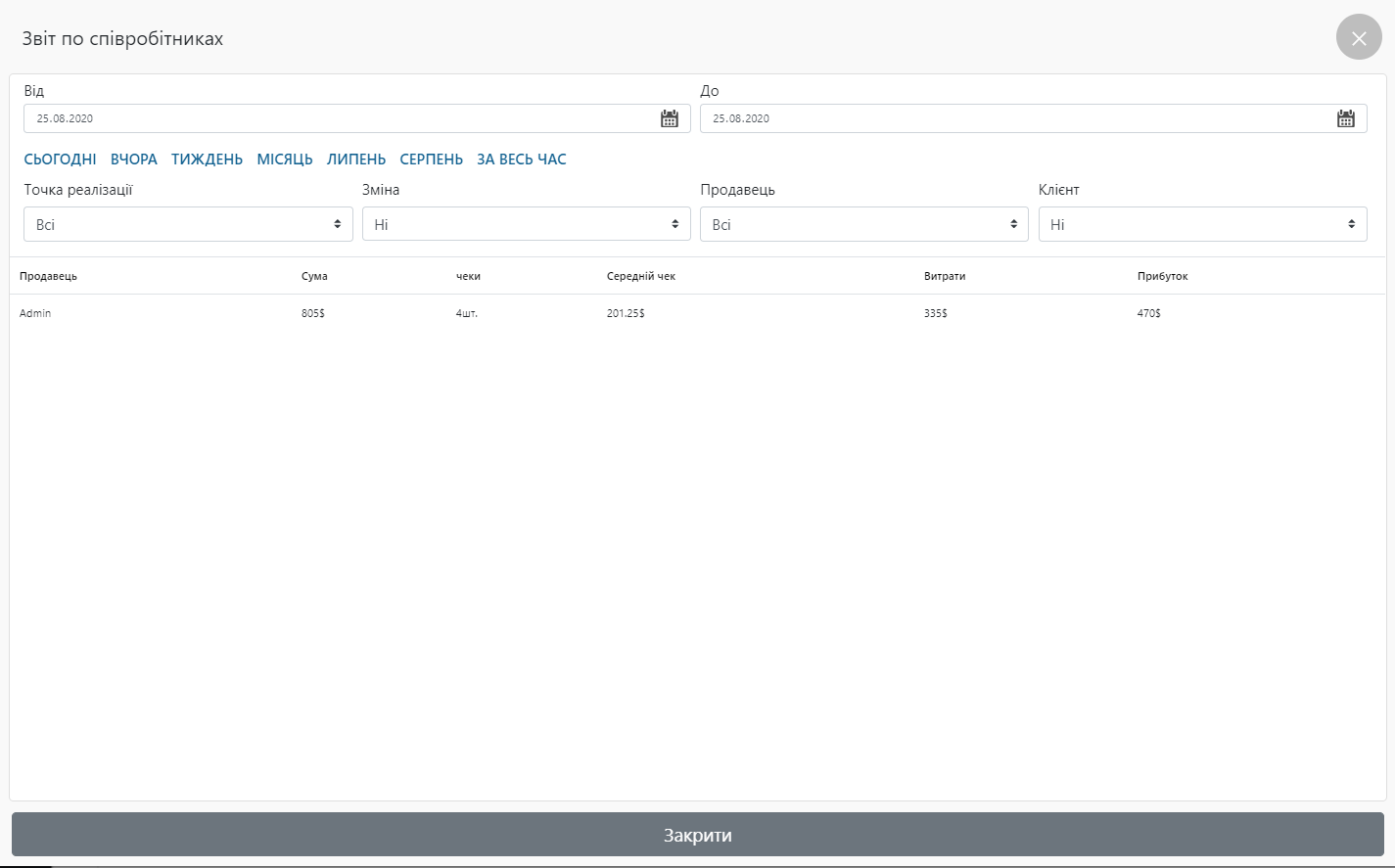Click the Прибуток column header
This screenshot has width=1395, height=868.
point(1162,276)
